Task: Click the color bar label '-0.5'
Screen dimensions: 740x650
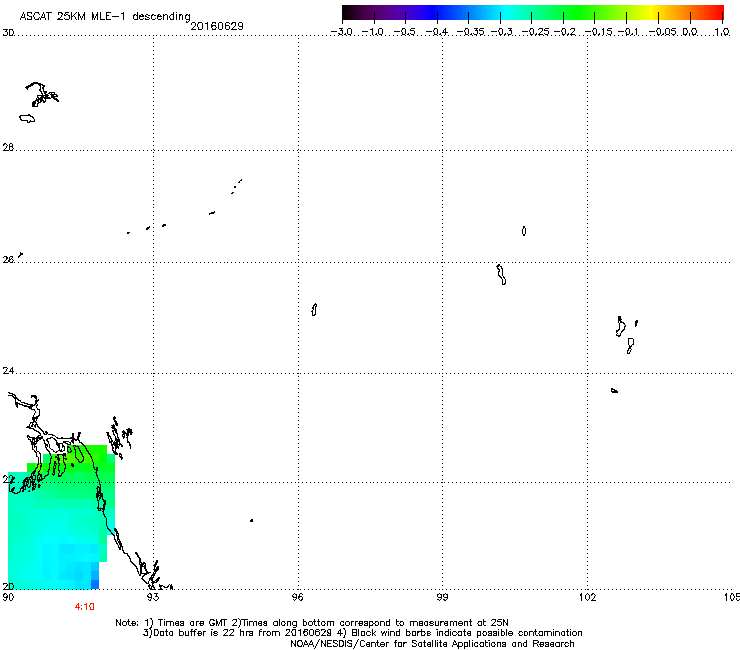Action: pyautogui.click(x=404, y=32)
